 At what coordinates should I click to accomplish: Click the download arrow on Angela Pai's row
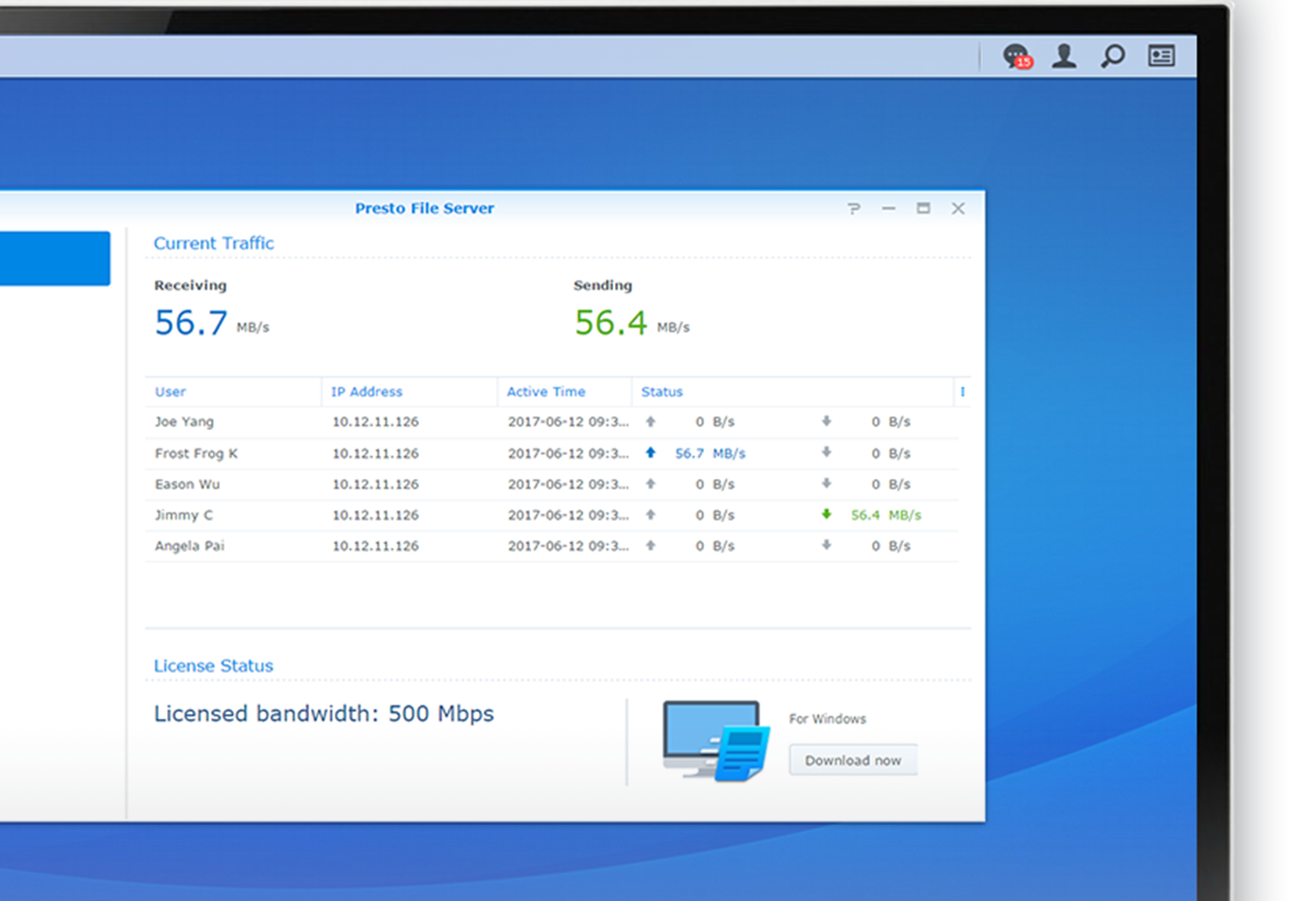826,546
